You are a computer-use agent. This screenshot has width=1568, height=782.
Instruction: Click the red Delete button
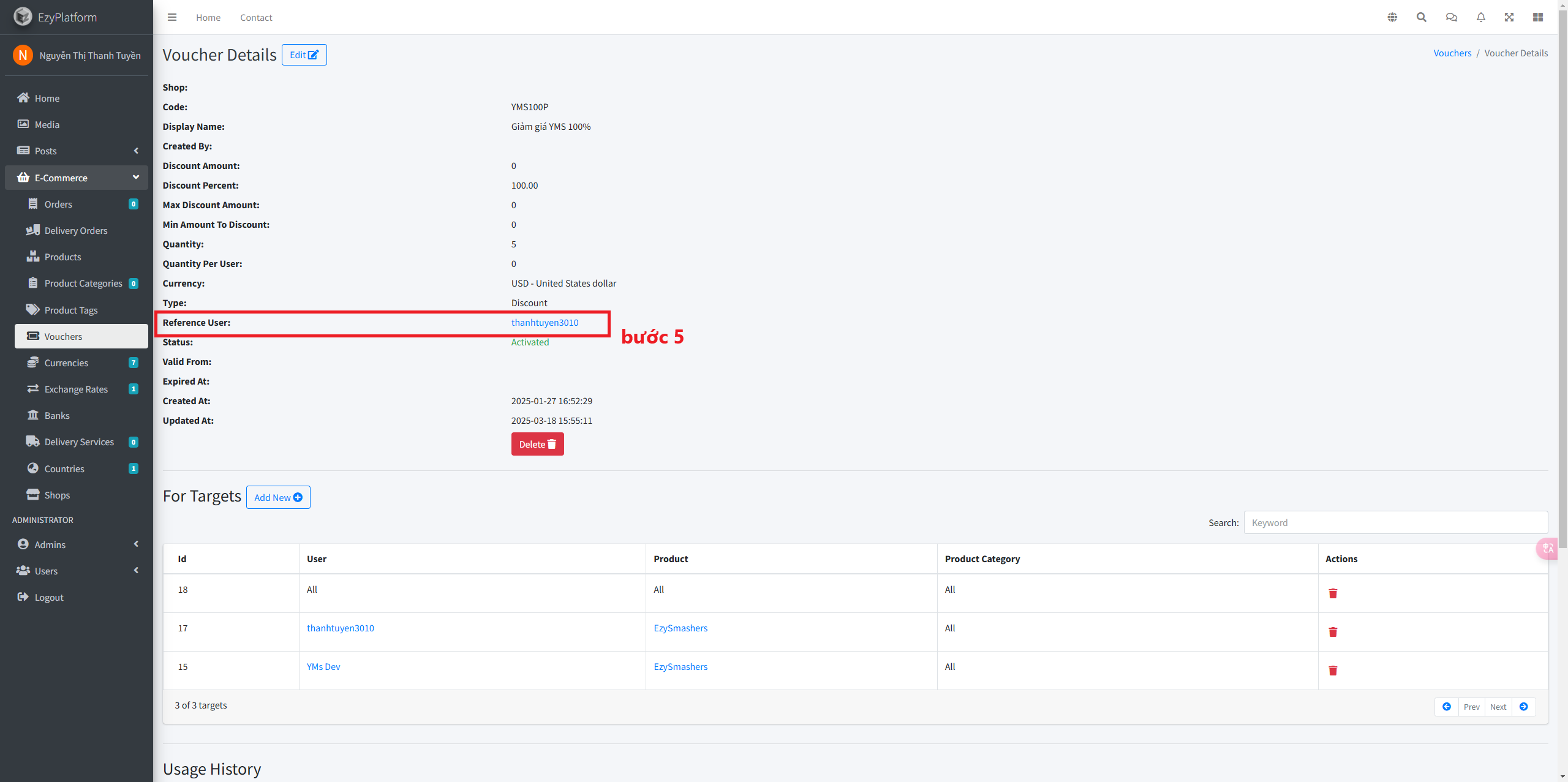click(x=537, y=444)
